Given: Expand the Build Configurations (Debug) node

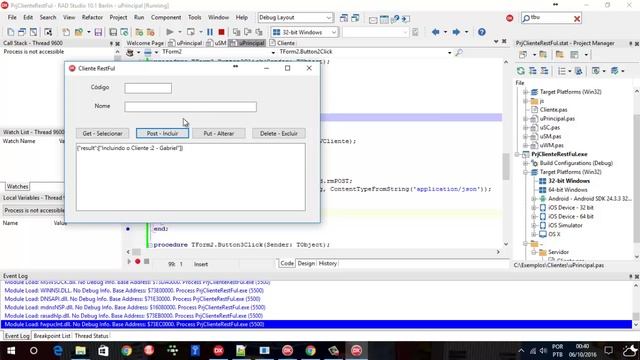Looking at the screenshot, I should coord(526,163).
